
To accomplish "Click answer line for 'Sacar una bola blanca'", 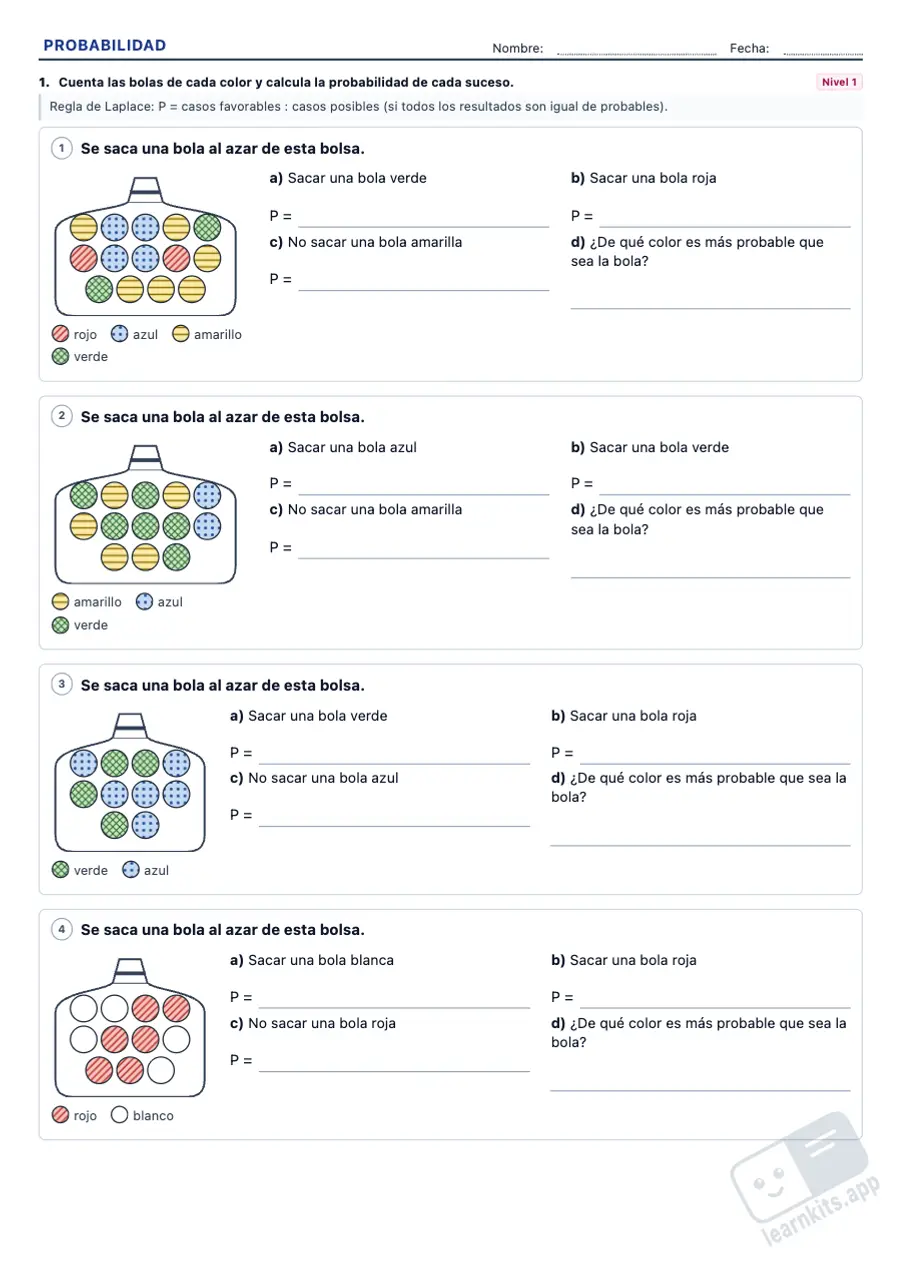I will tap(394, 1007).
